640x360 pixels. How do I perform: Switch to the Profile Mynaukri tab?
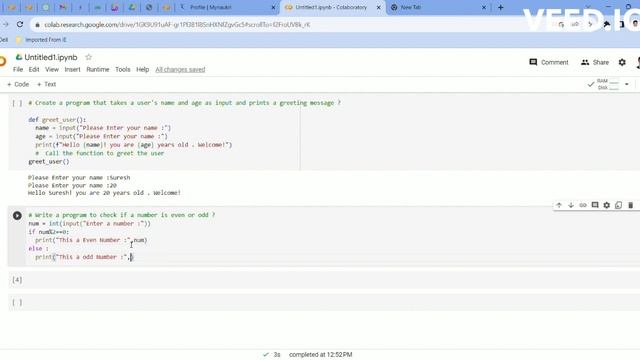point(227,7)
